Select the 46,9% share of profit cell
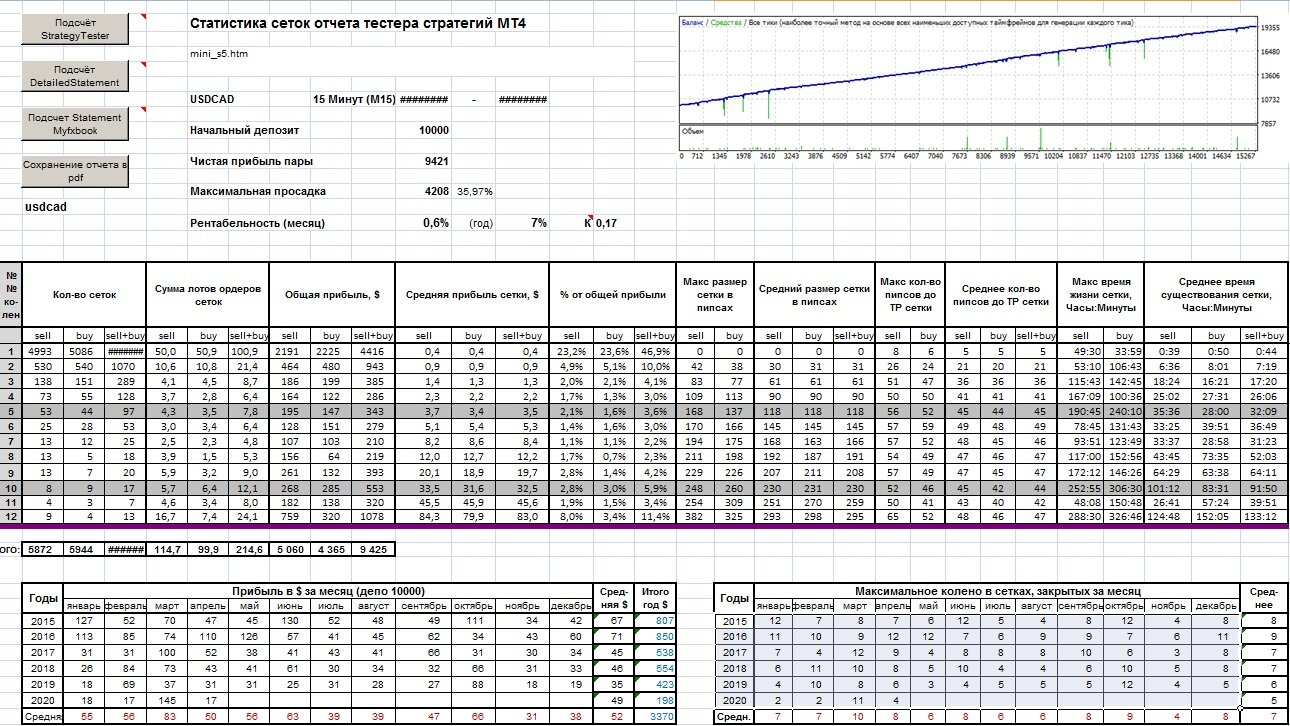1290x726 pixels. click(656, 352)
